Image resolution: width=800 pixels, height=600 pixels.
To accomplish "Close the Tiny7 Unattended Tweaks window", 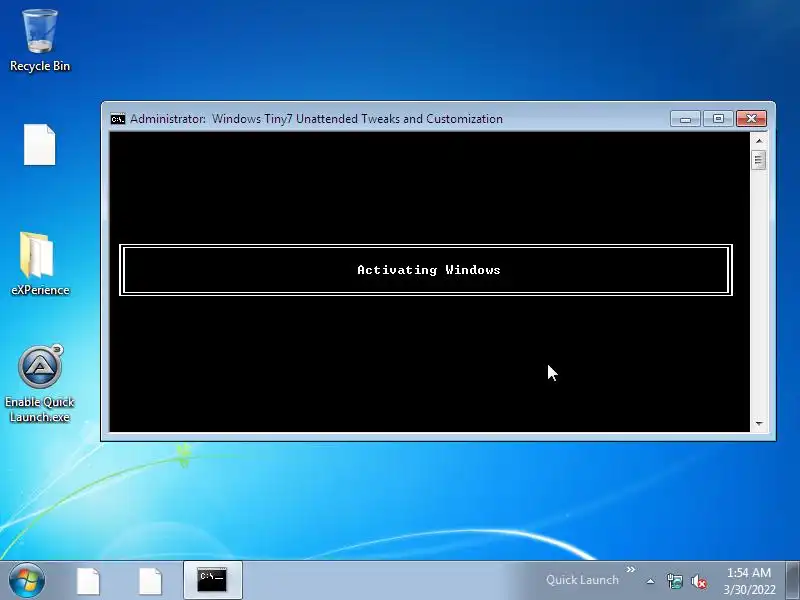I will [x=751, y=119].
